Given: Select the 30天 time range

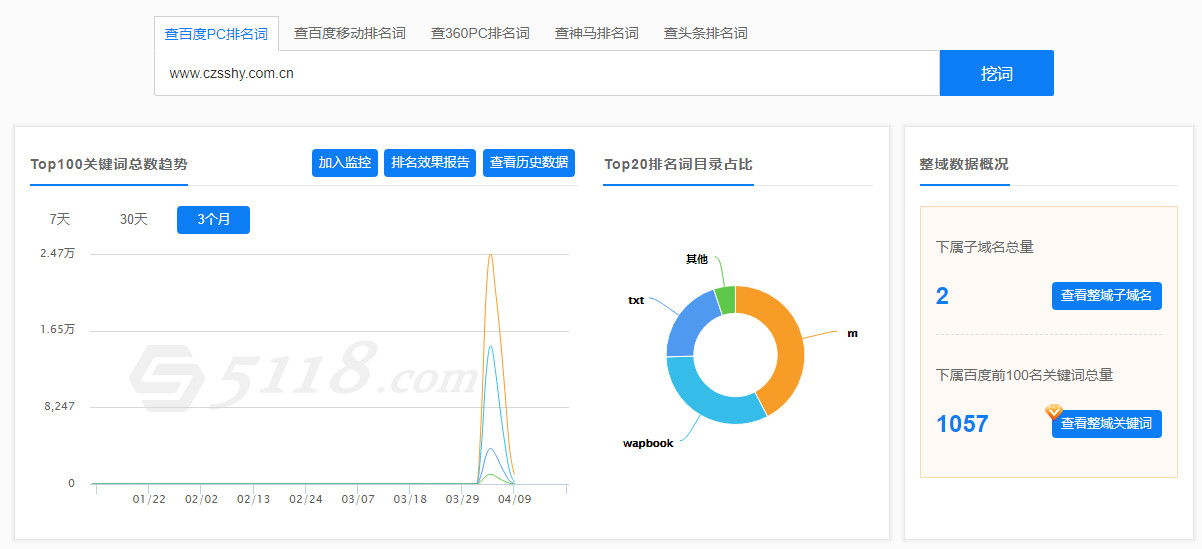Looking at the screenshot, I should [x=134, y=220].
